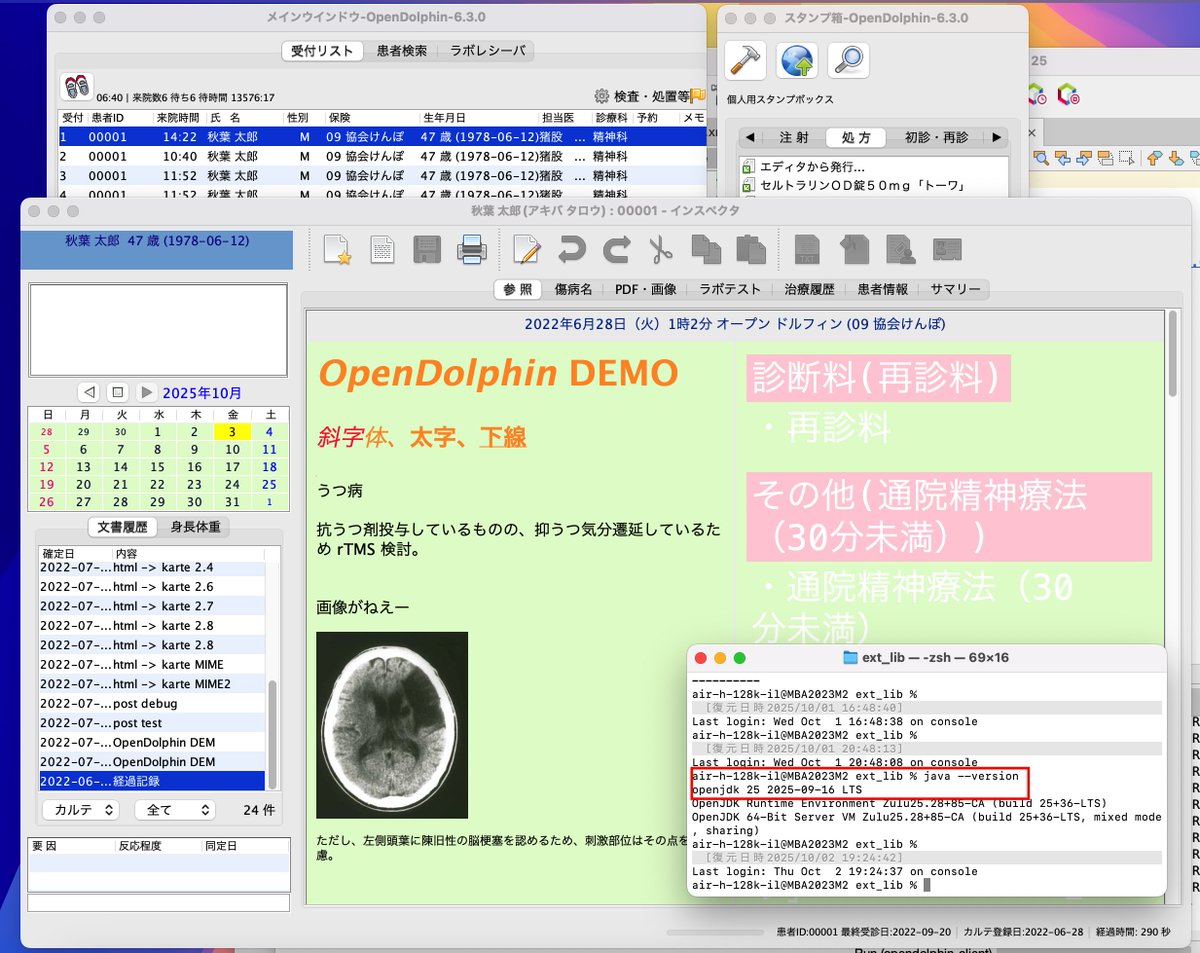
Task: Click the new document icon in inspector toolbar
Action: (x=382, y=248)
